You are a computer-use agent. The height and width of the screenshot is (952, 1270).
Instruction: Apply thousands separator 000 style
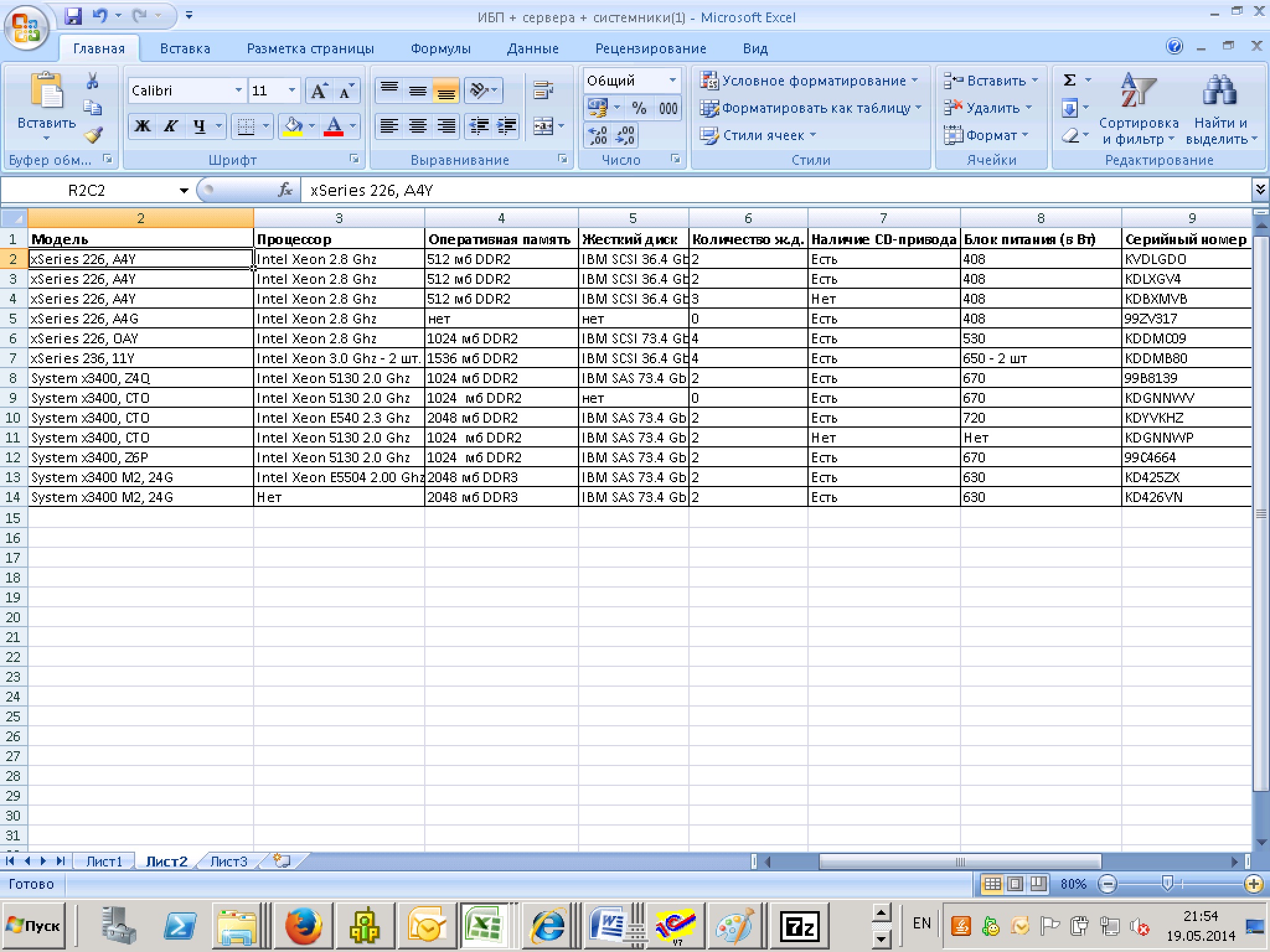coord(668,108)
